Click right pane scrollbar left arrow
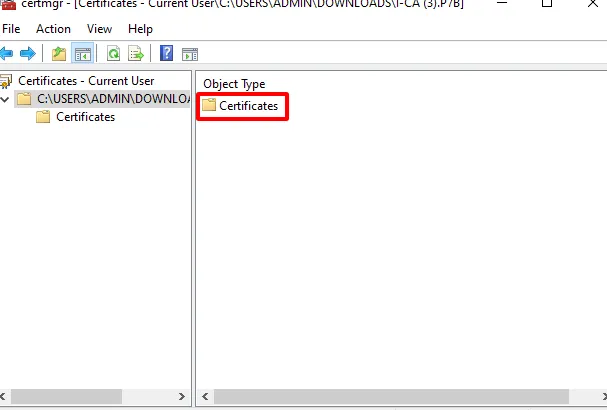607x410 pixels. pyautogui.click(x=205, y=396)
